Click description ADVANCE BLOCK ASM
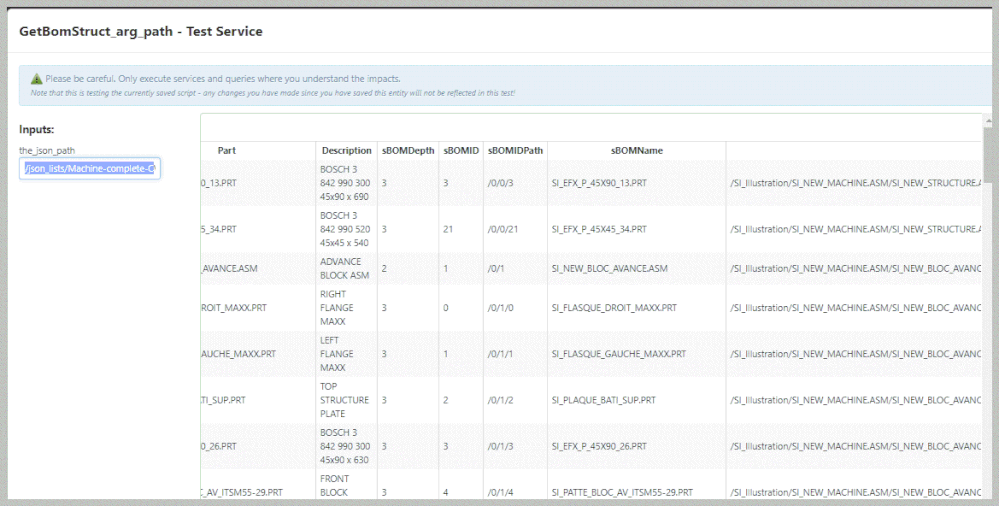The width and height of the screenshot is (999, 506). tap(345, 268)
